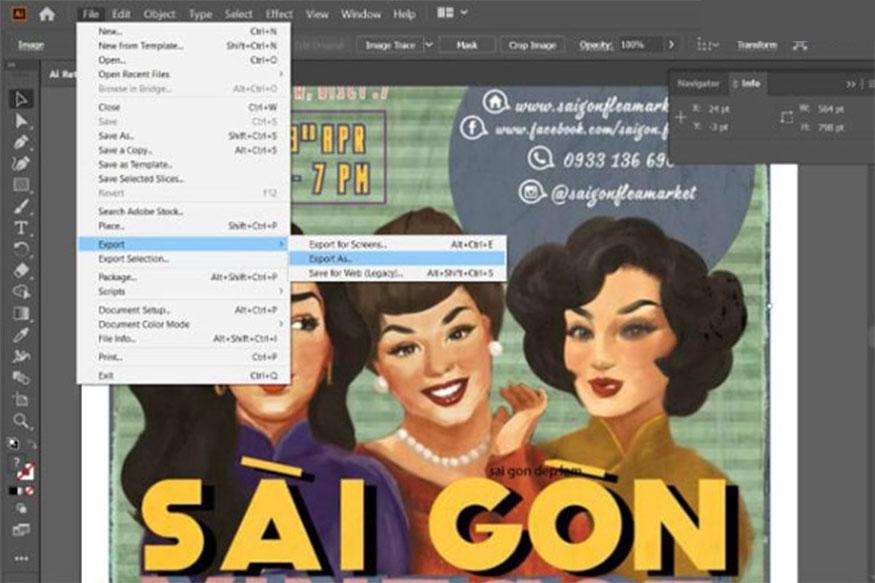Choose Save a Copy
The height and width of the screenshot is (583, 875).
click(183, 150)
